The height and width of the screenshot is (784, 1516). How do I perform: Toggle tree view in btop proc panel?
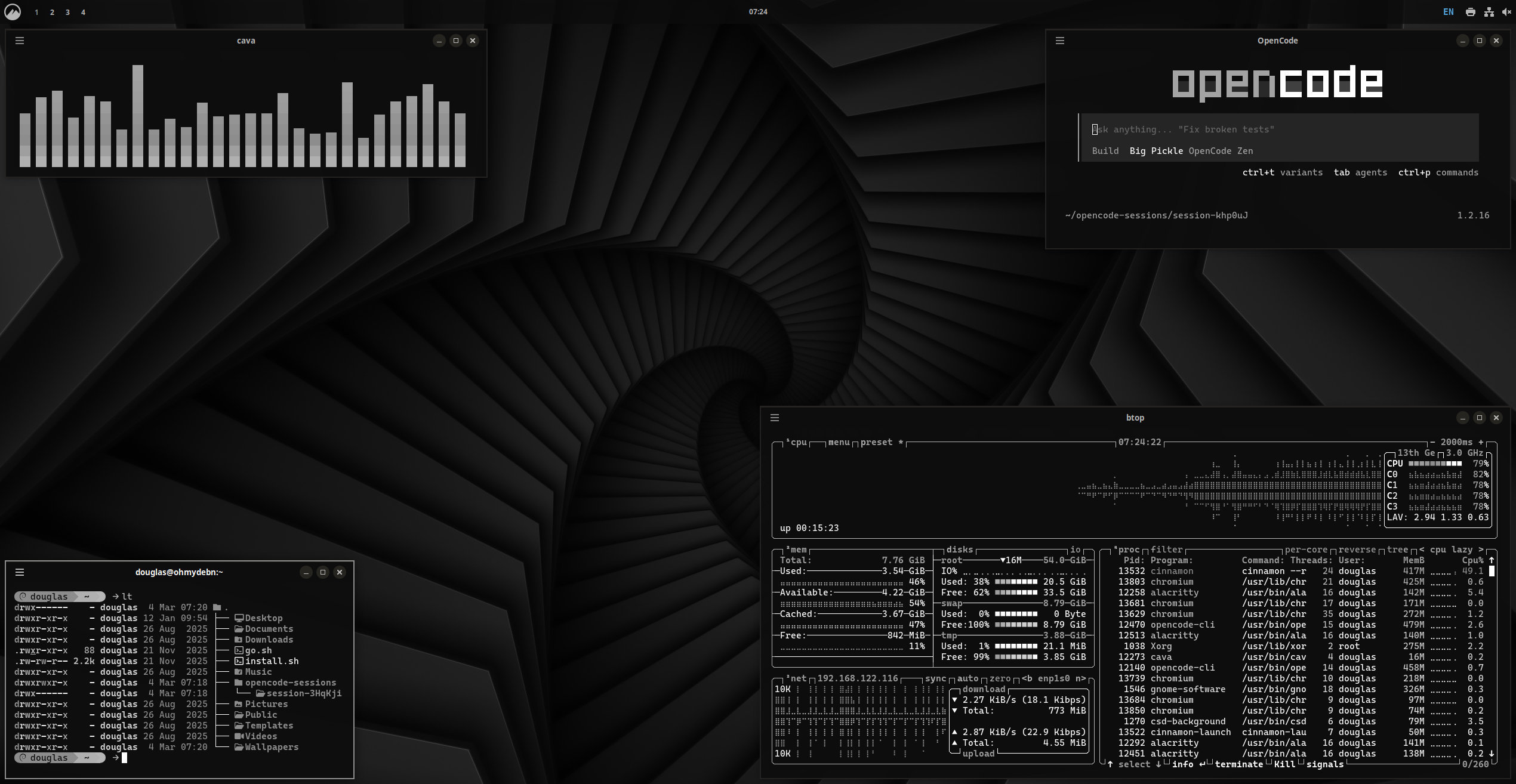[x=1397, y=550]
